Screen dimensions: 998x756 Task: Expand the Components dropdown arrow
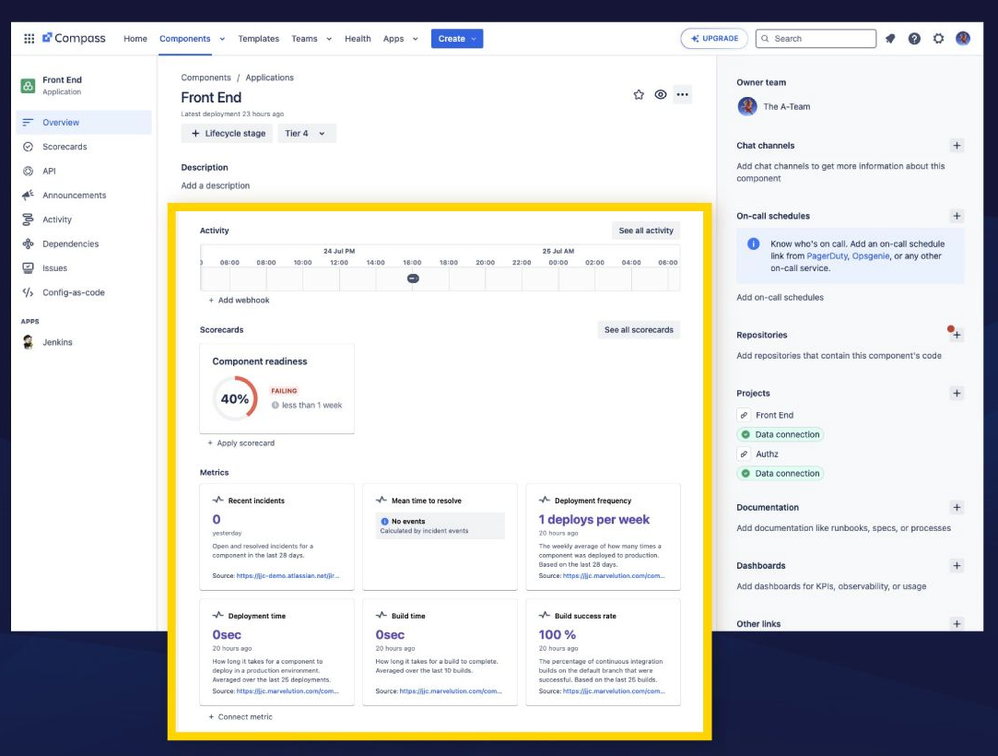(222, 39)
